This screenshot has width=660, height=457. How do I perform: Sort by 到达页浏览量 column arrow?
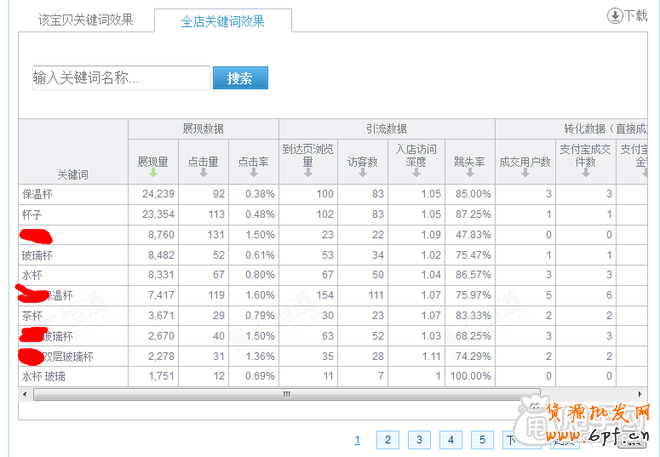308,173
